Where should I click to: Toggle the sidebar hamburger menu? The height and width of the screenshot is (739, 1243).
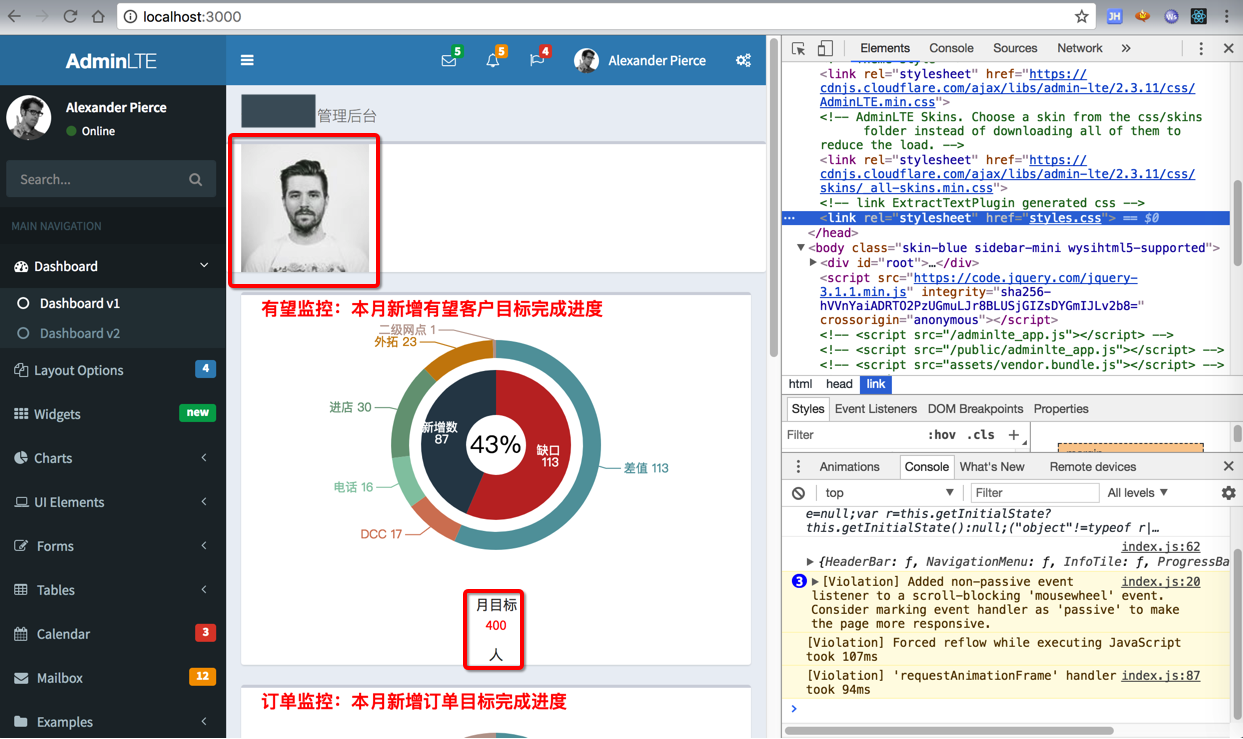tap(247, 61)
